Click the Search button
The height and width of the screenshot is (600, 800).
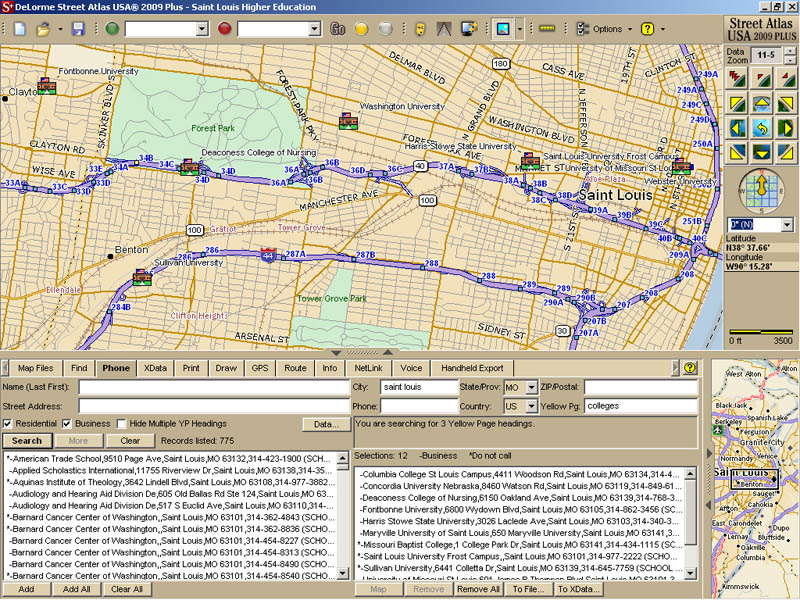pos(27,441)
